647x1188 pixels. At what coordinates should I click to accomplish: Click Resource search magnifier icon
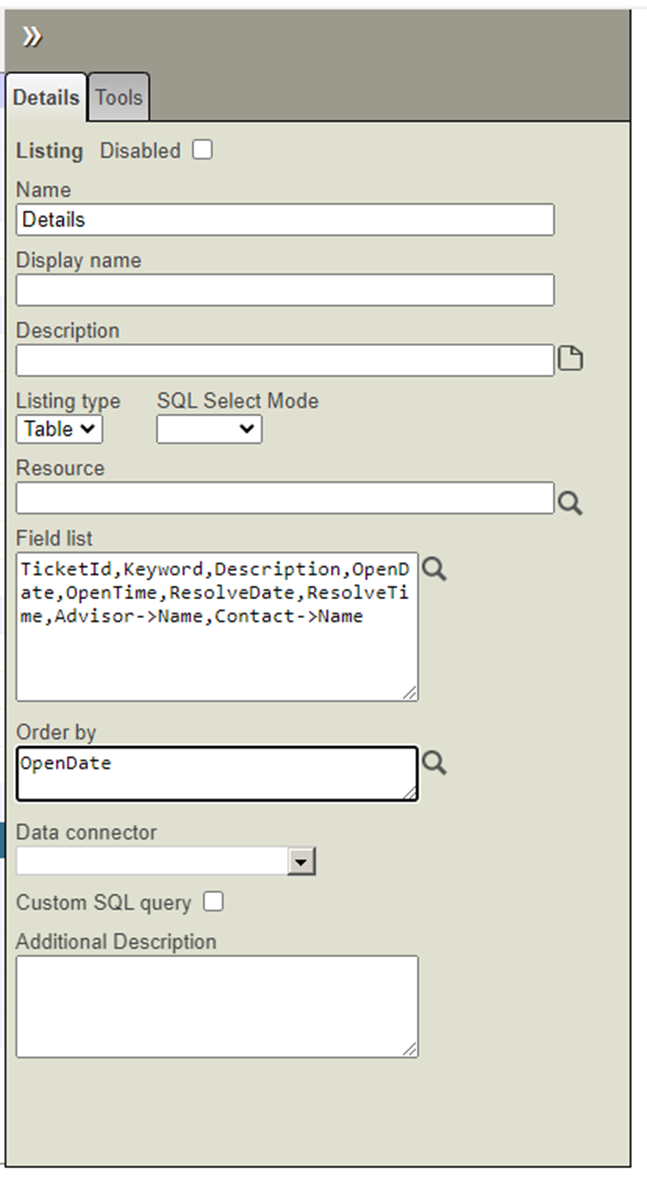(x=569, y=502)
